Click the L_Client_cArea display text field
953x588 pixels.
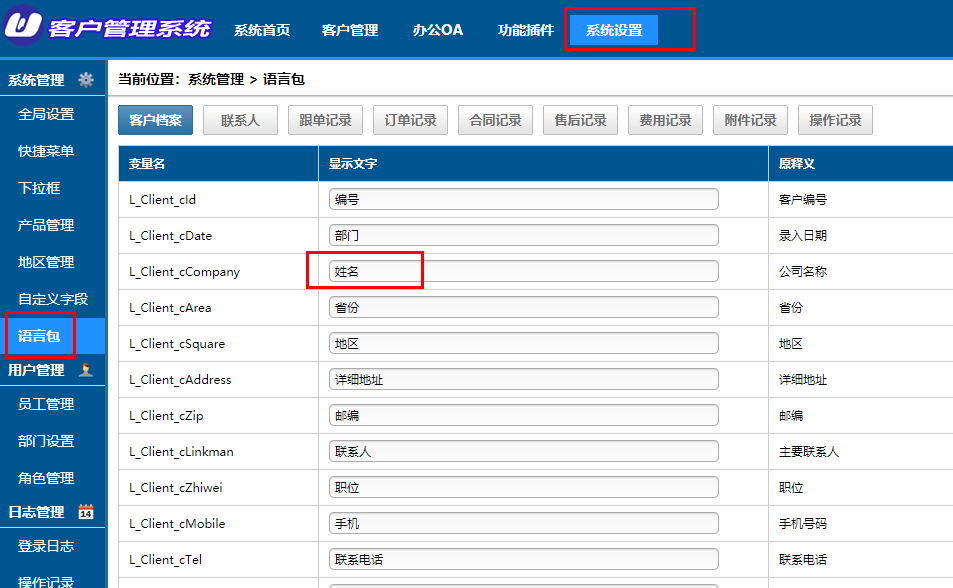click(524, 307)
